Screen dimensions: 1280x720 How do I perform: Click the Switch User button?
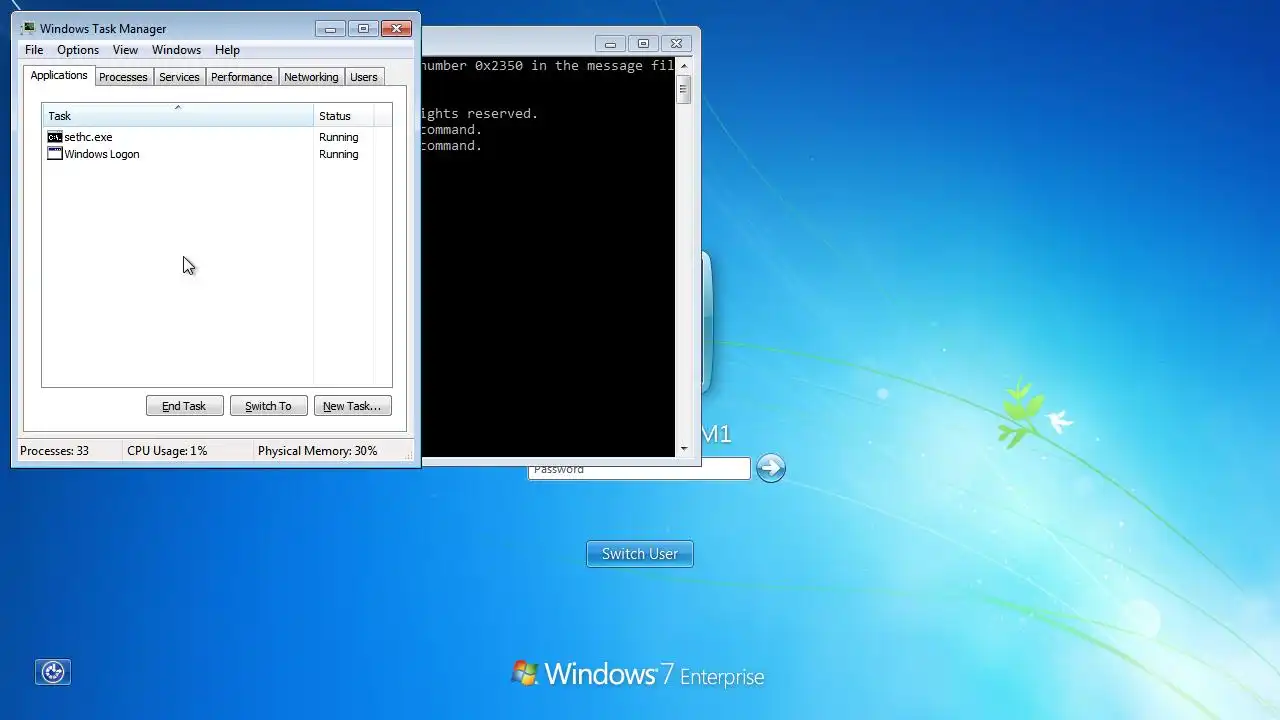tap(640, 554)
